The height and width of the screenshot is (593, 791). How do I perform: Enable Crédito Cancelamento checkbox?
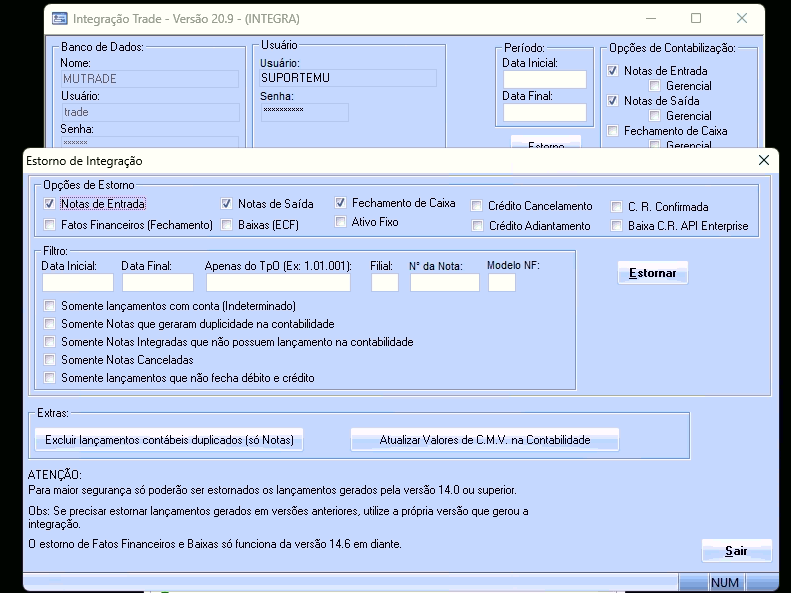[x=477, y=206]
